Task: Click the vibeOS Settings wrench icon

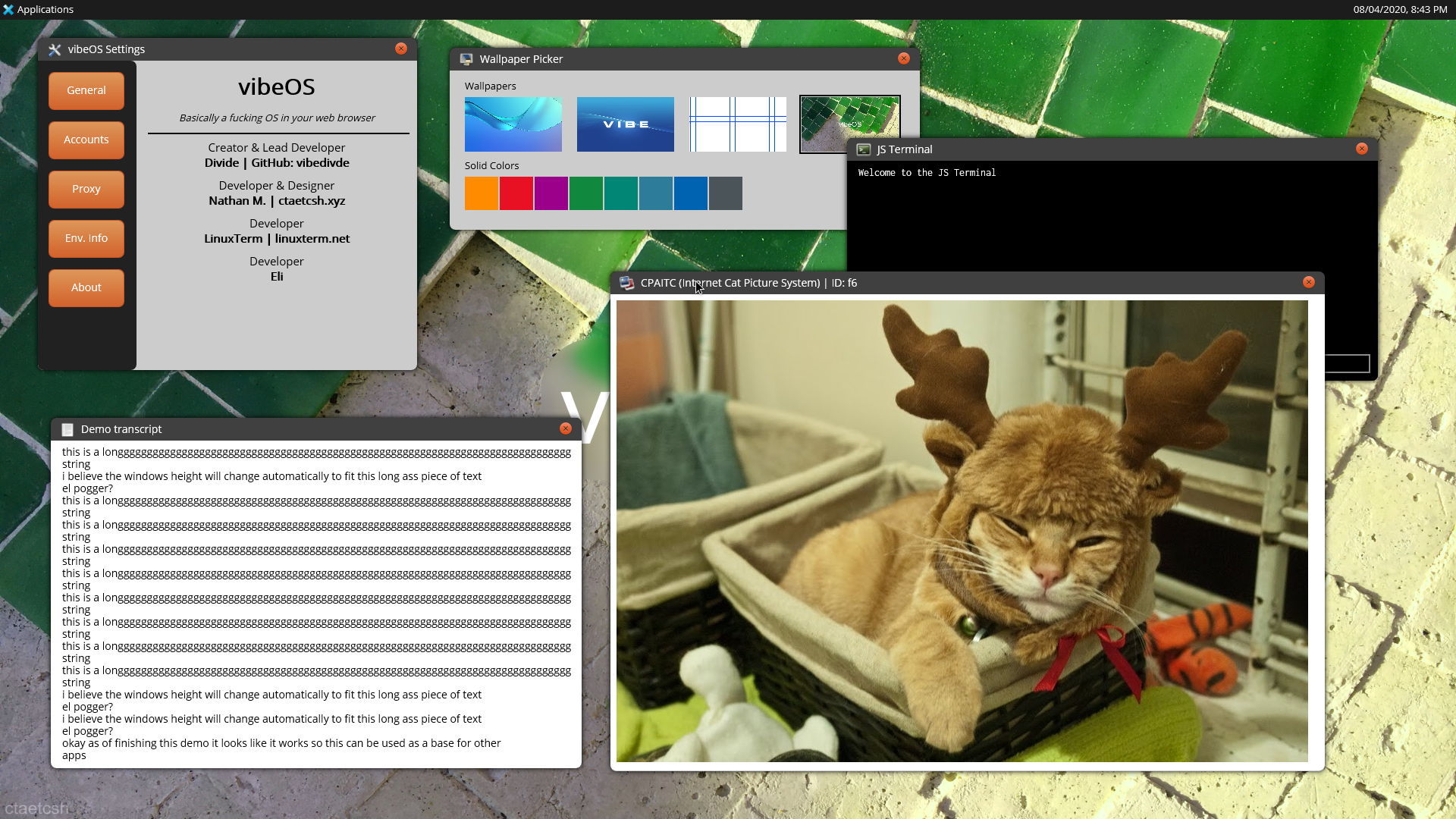Action: pyautogui.click(x=55, y=49)
